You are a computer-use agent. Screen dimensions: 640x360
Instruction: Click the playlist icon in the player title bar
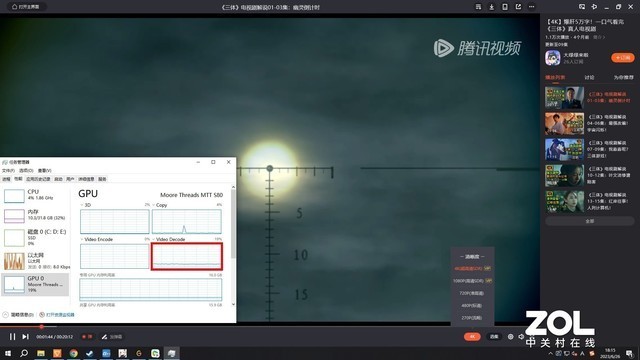pos(478,7)
